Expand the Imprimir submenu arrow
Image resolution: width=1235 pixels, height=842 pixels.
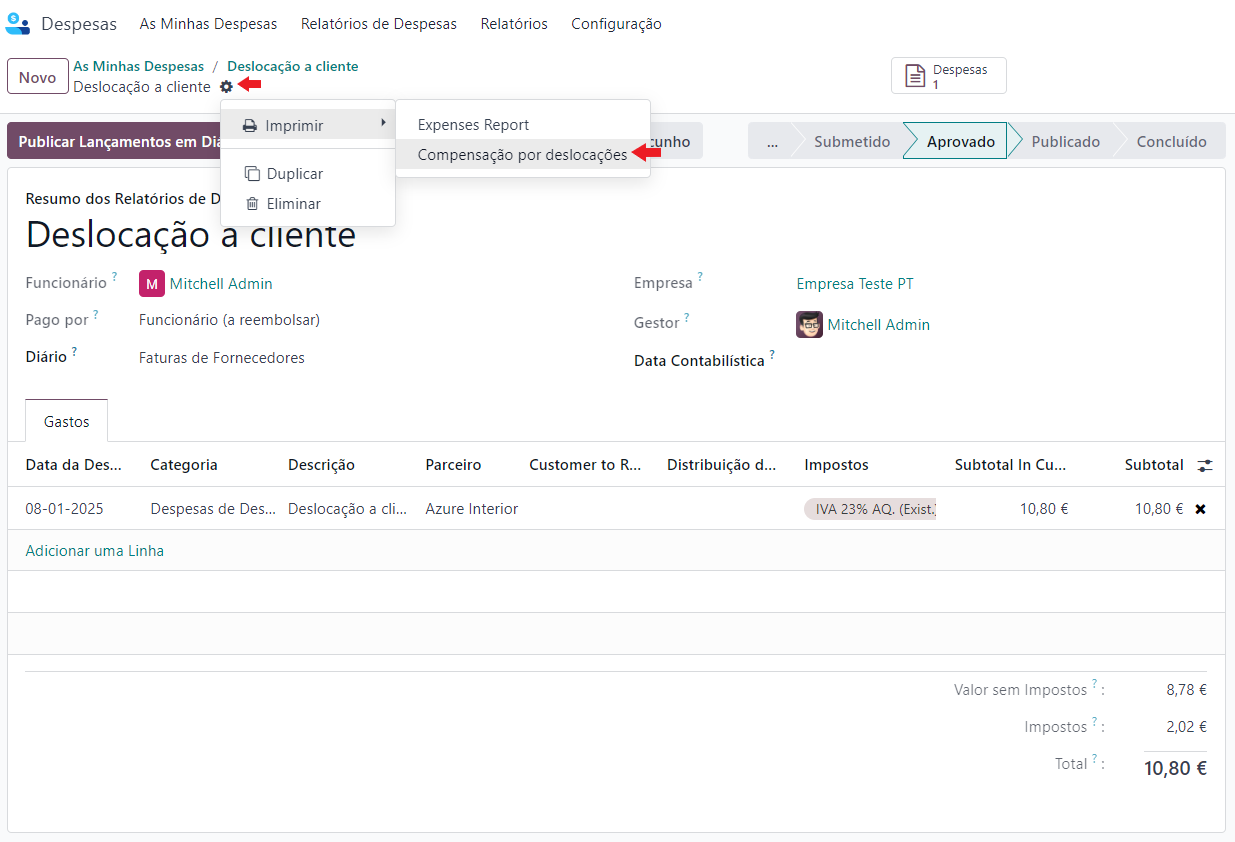pos(383,123)
